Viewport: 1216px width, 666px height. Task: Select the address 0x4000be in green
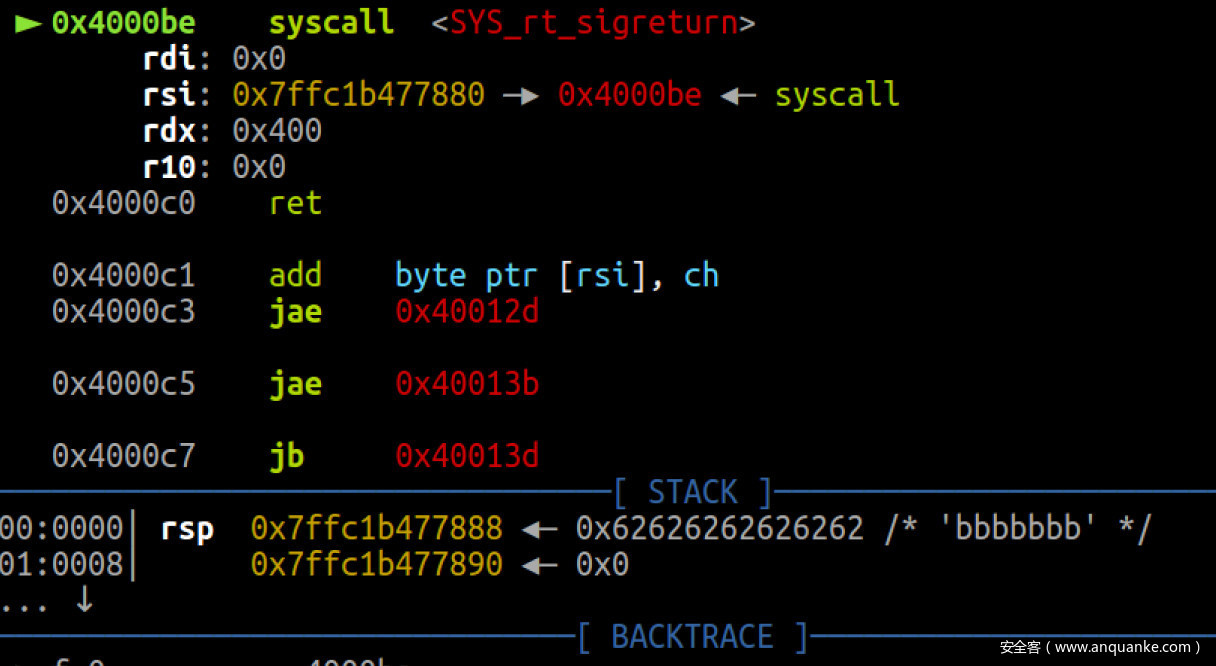(124, 23)
